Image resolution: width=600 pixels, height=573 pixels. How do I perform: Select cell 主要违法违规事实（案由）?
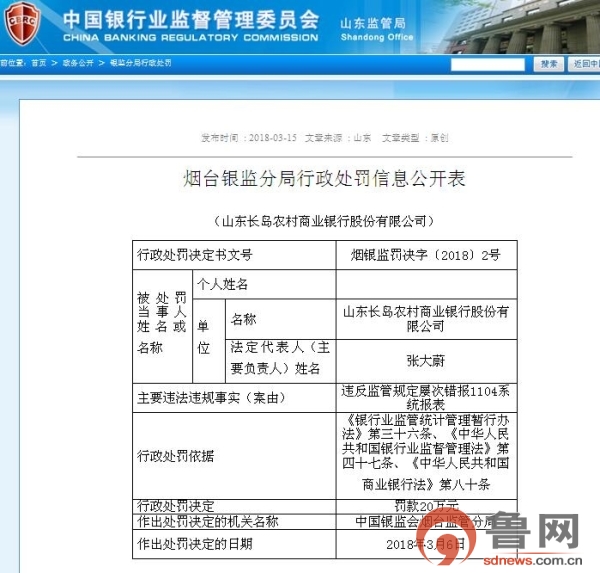click(234, 398)
